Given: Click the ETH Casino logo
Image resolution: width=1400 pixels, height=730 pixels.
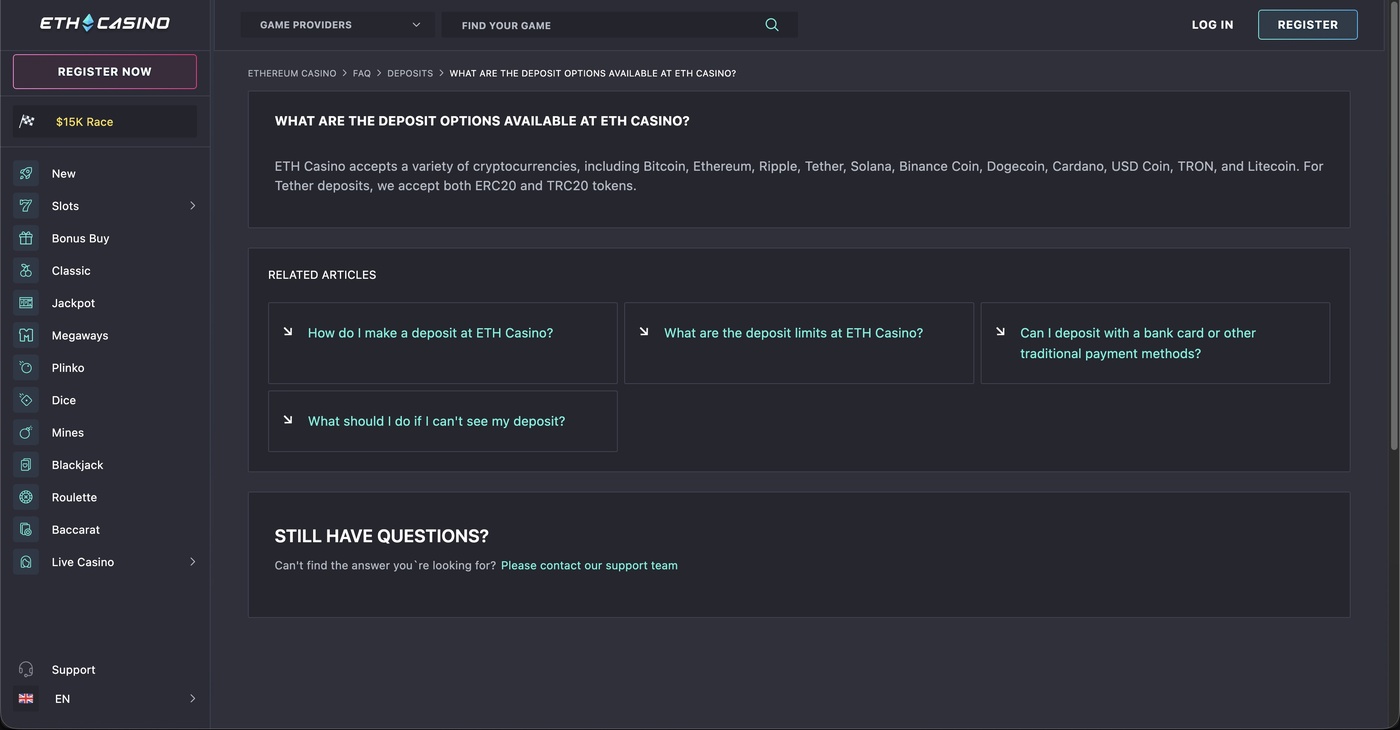Looking at the screenshot, I should (x=105, y=23).
